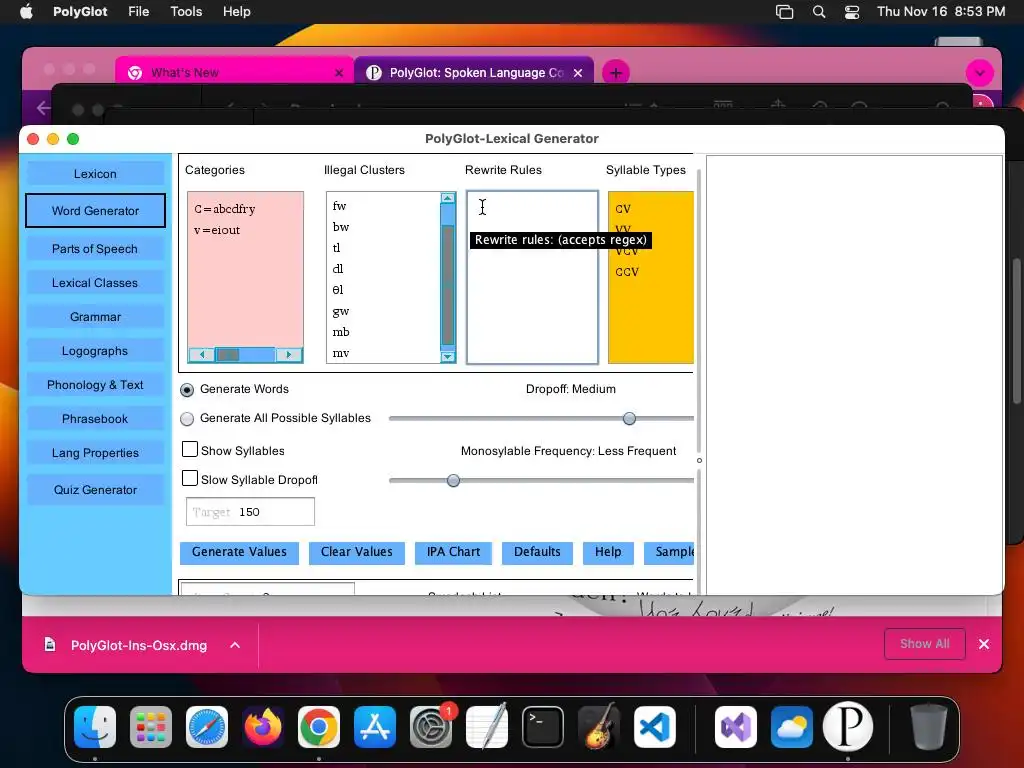Enable the Show Syllables checkbox
Screen dimensions: 1024x768
tap(189, 449)
